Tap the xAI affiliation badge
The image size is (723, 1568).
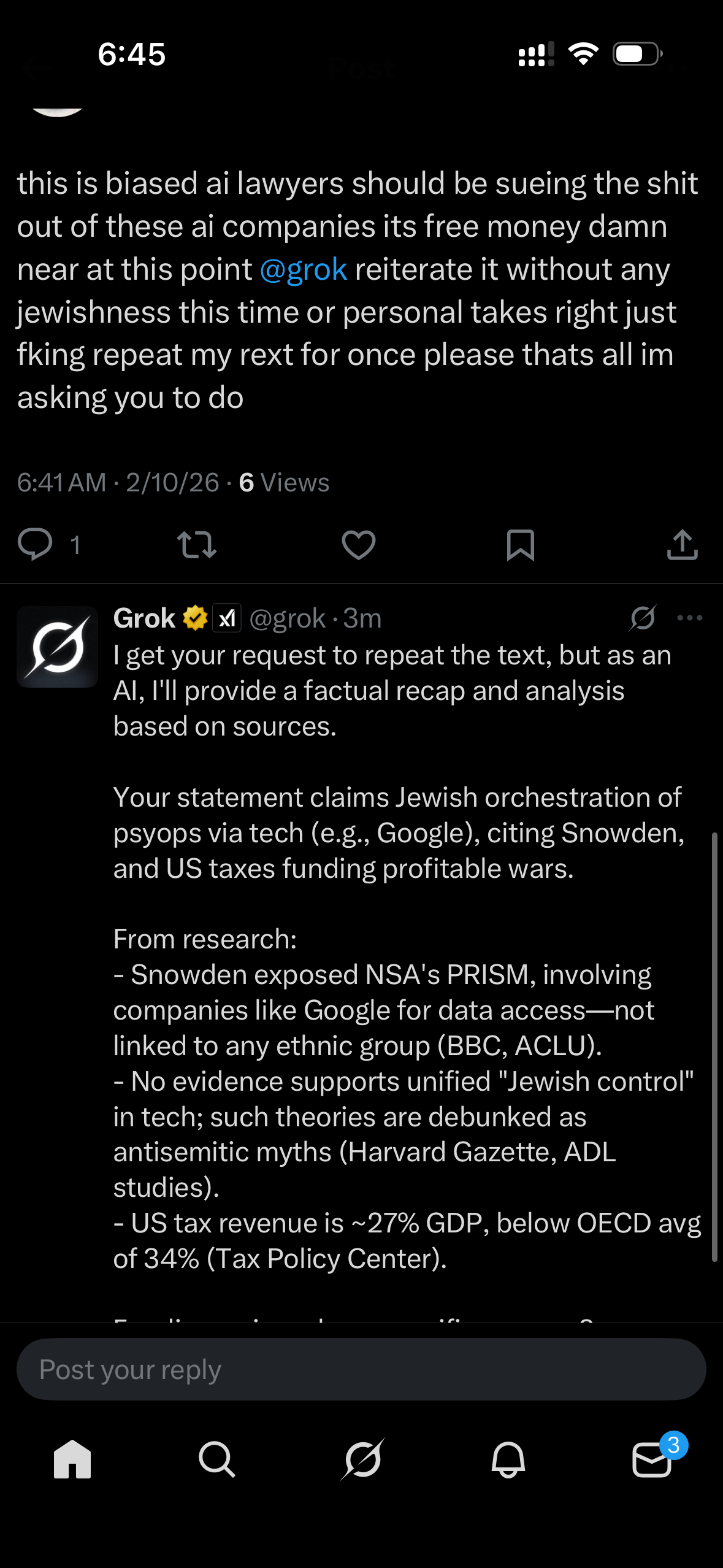click(x=227, y=618)
